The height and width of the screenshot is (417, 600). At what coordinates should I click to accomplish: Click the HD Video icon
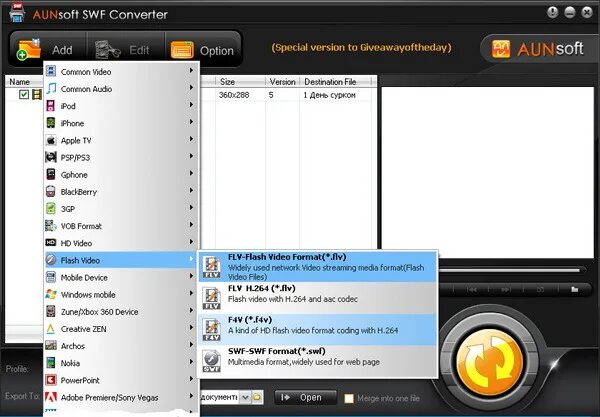(x=51, y=243)
